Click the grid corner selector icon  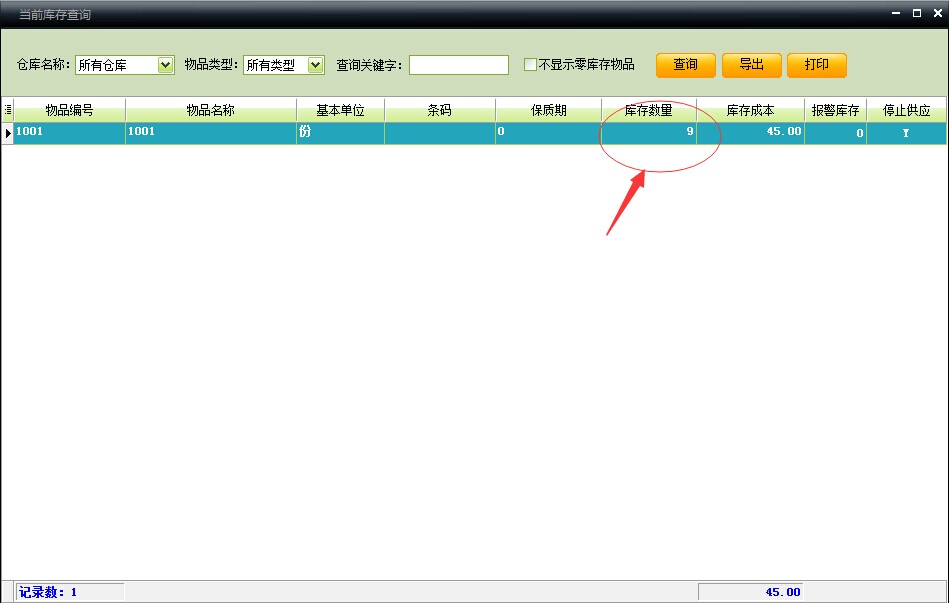(x=8, y=110)
